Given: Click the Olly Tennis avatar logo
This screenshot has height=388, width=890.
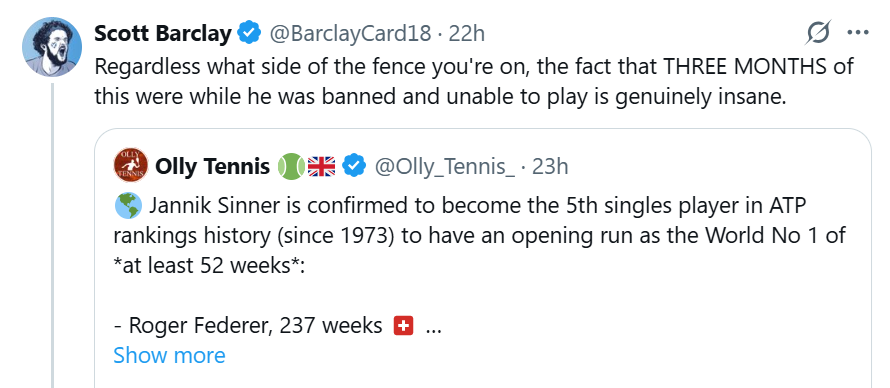Looking at the screenshot, I should coord(131,165).
